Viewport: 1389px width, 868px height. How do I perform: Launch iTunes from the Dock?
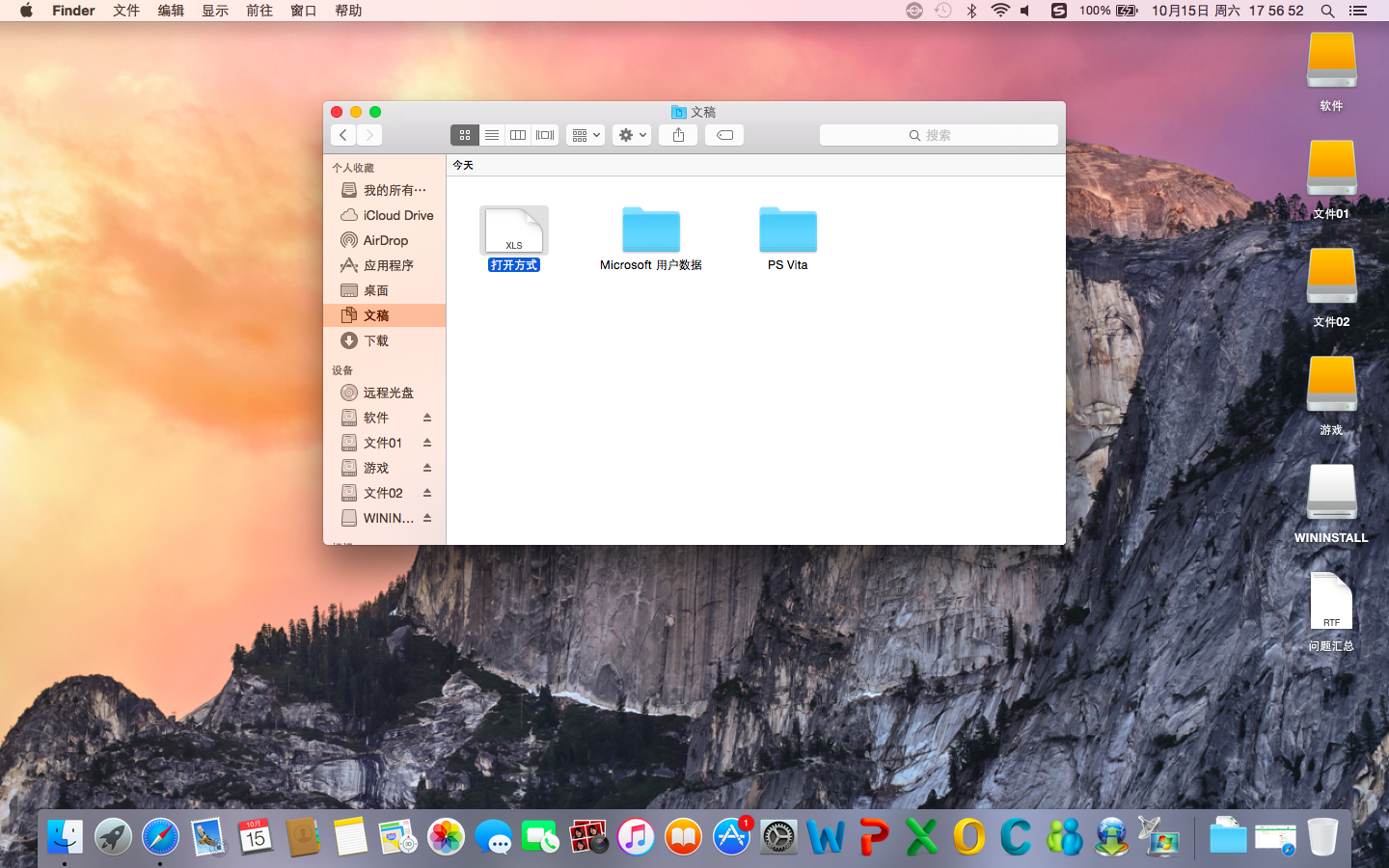pos(636,836)
